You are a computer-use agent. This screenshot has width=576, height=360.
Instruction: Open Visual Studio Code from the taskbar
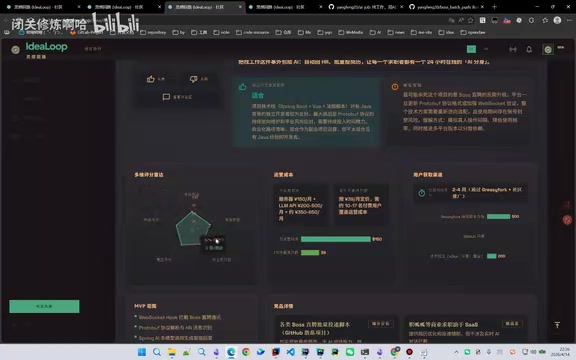click(x=291, y=352)
